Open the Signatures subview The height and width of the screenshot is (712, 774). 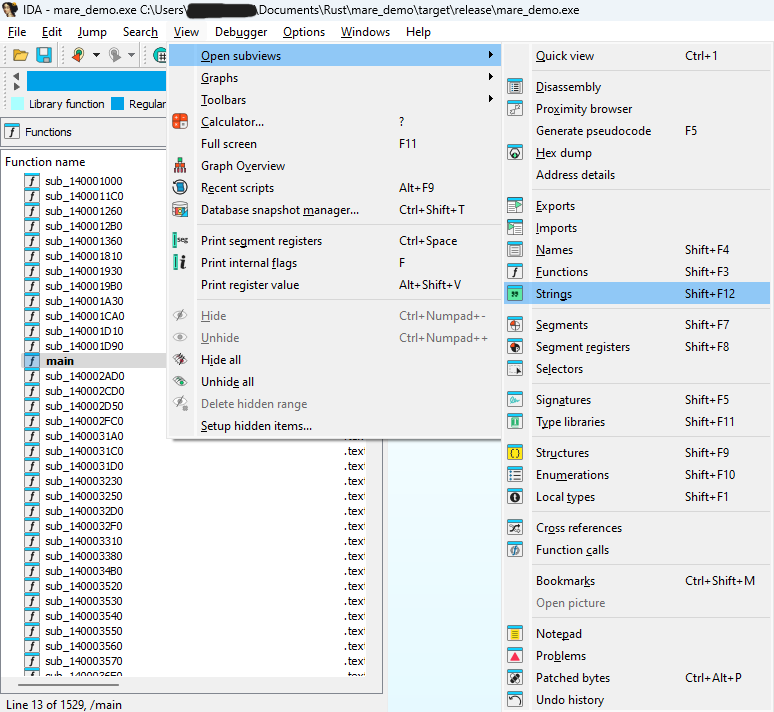tap(563, 400)
